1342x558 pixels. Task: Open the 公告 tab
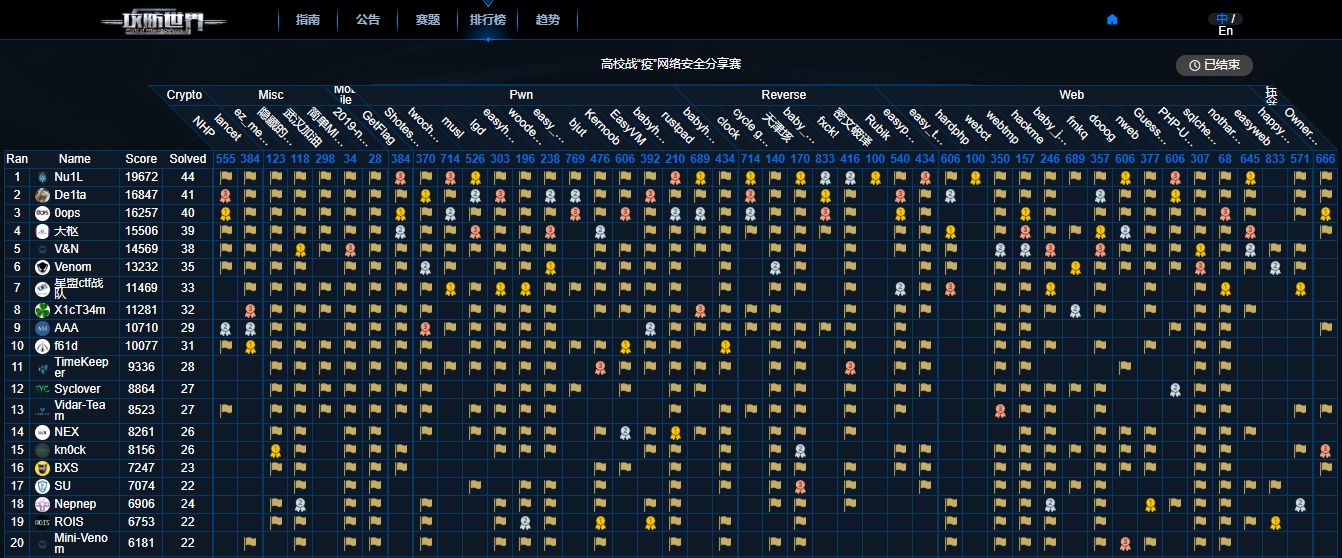pyautogui.click(x=368, y=20)
